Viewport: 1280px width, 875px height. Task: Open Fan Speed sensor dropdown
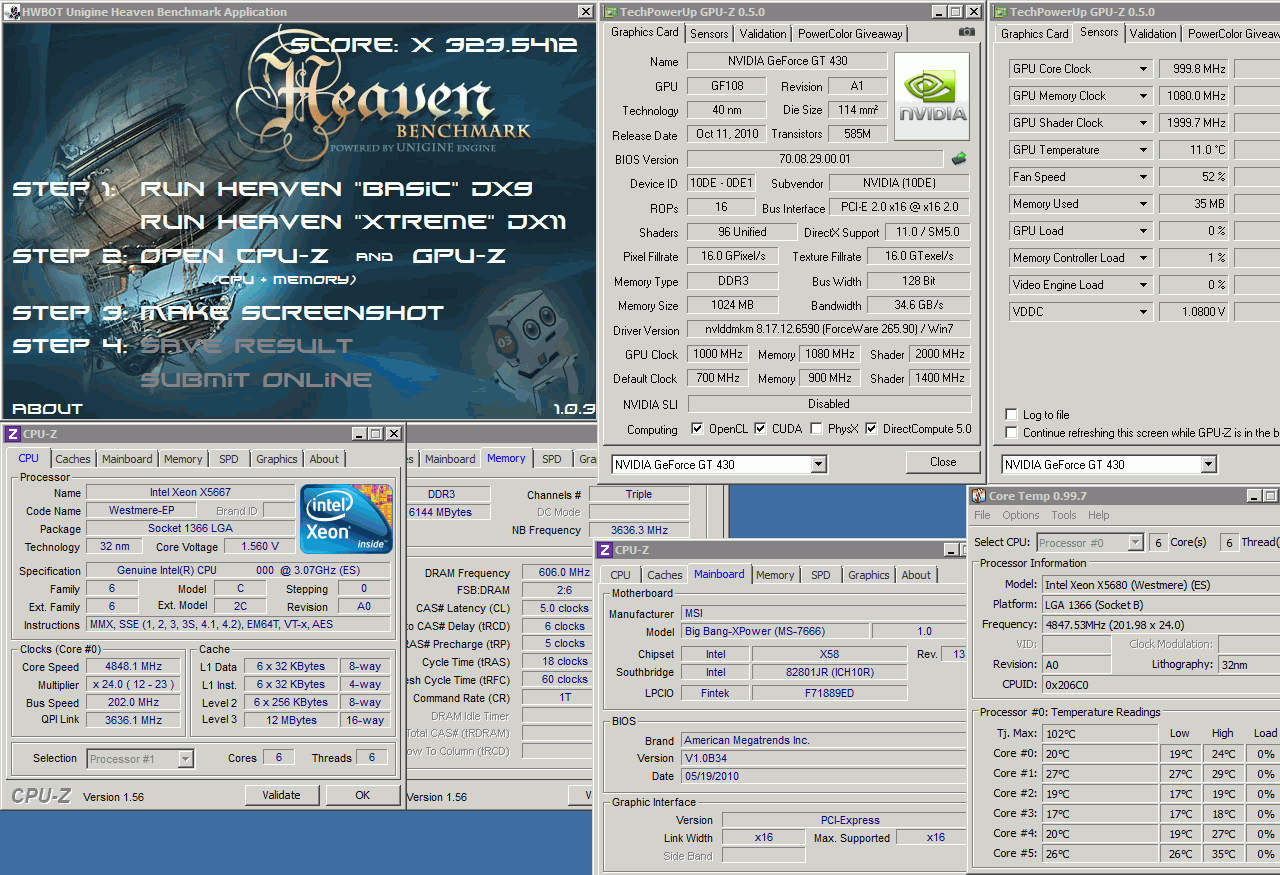(x=1144, y=177)
